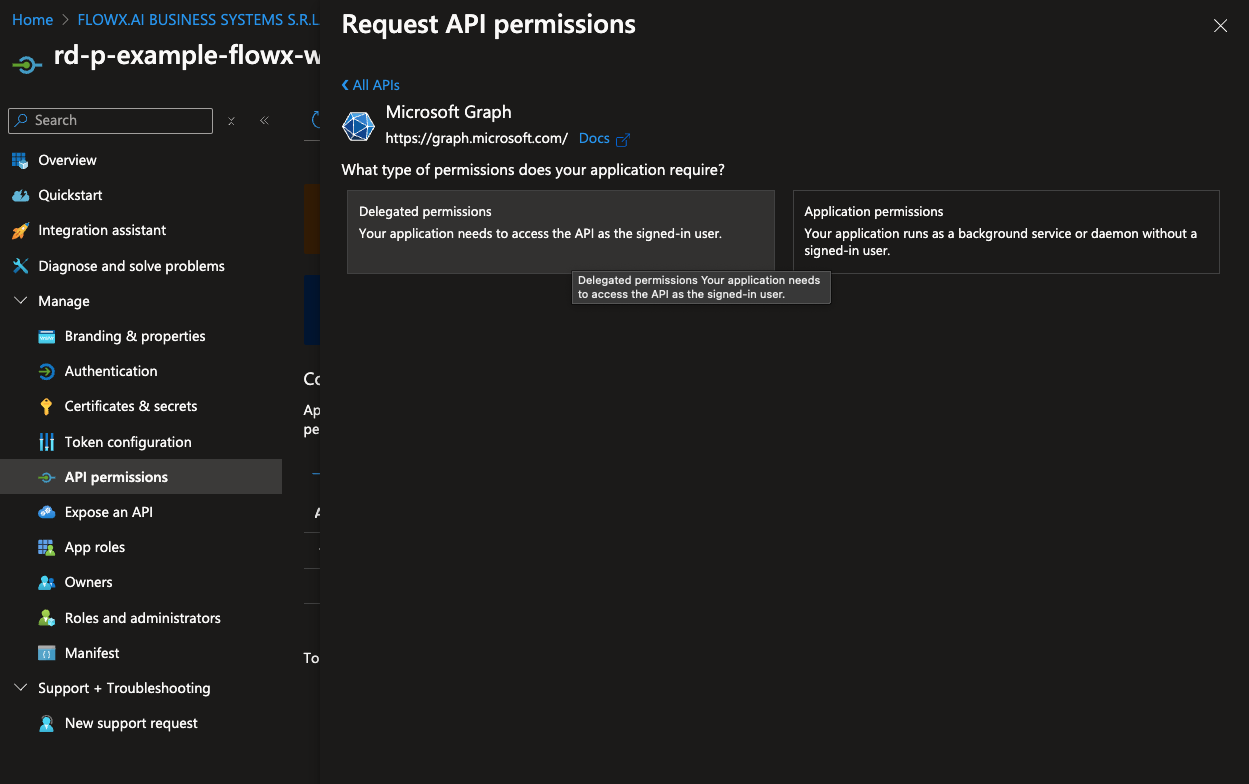
Task: Clear the sidebar search with the X icon
Action: tap(231, 121)
